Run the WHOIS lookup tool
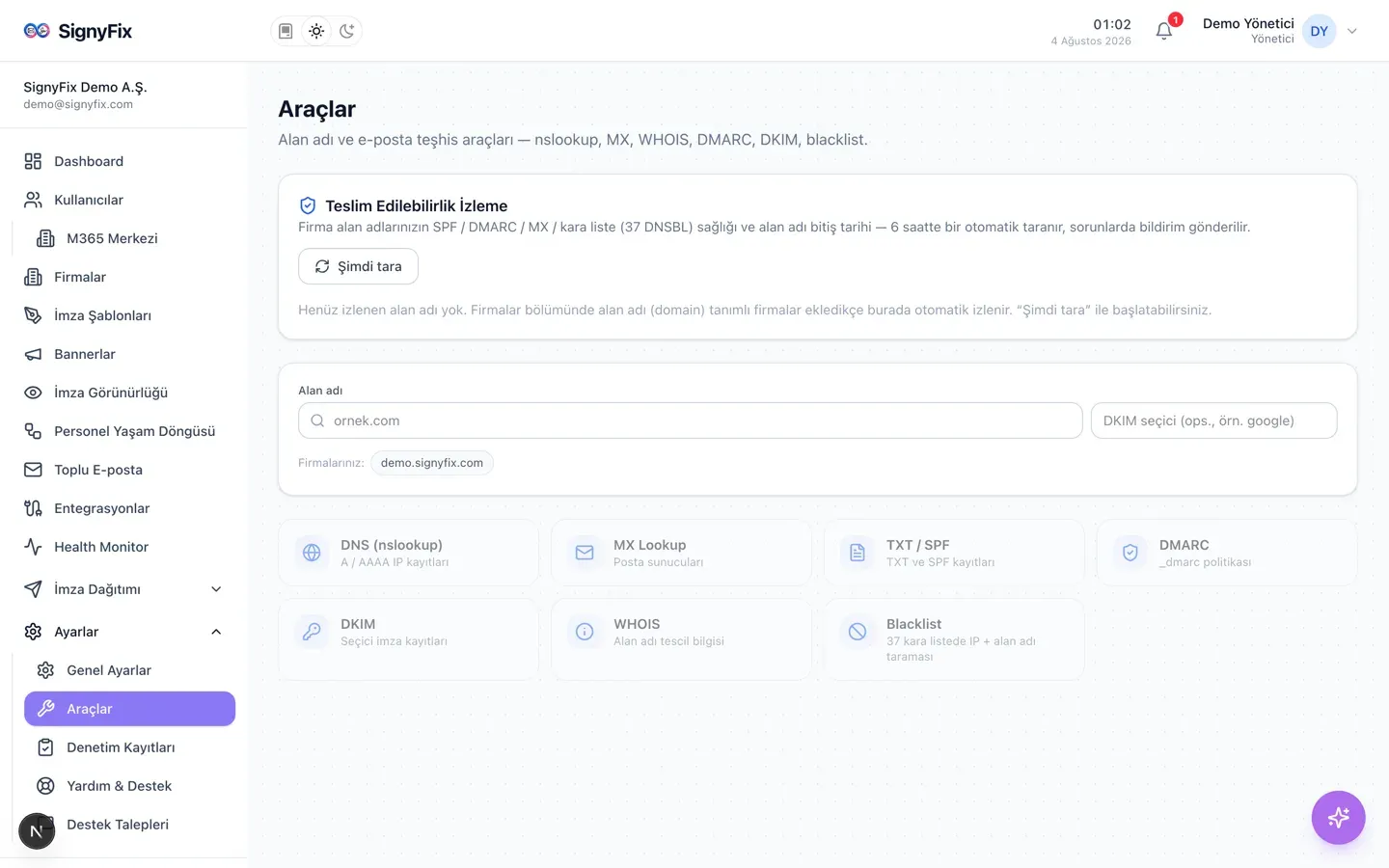The width and height of the screenshot is (1389, 868). (x=681, y=639)
